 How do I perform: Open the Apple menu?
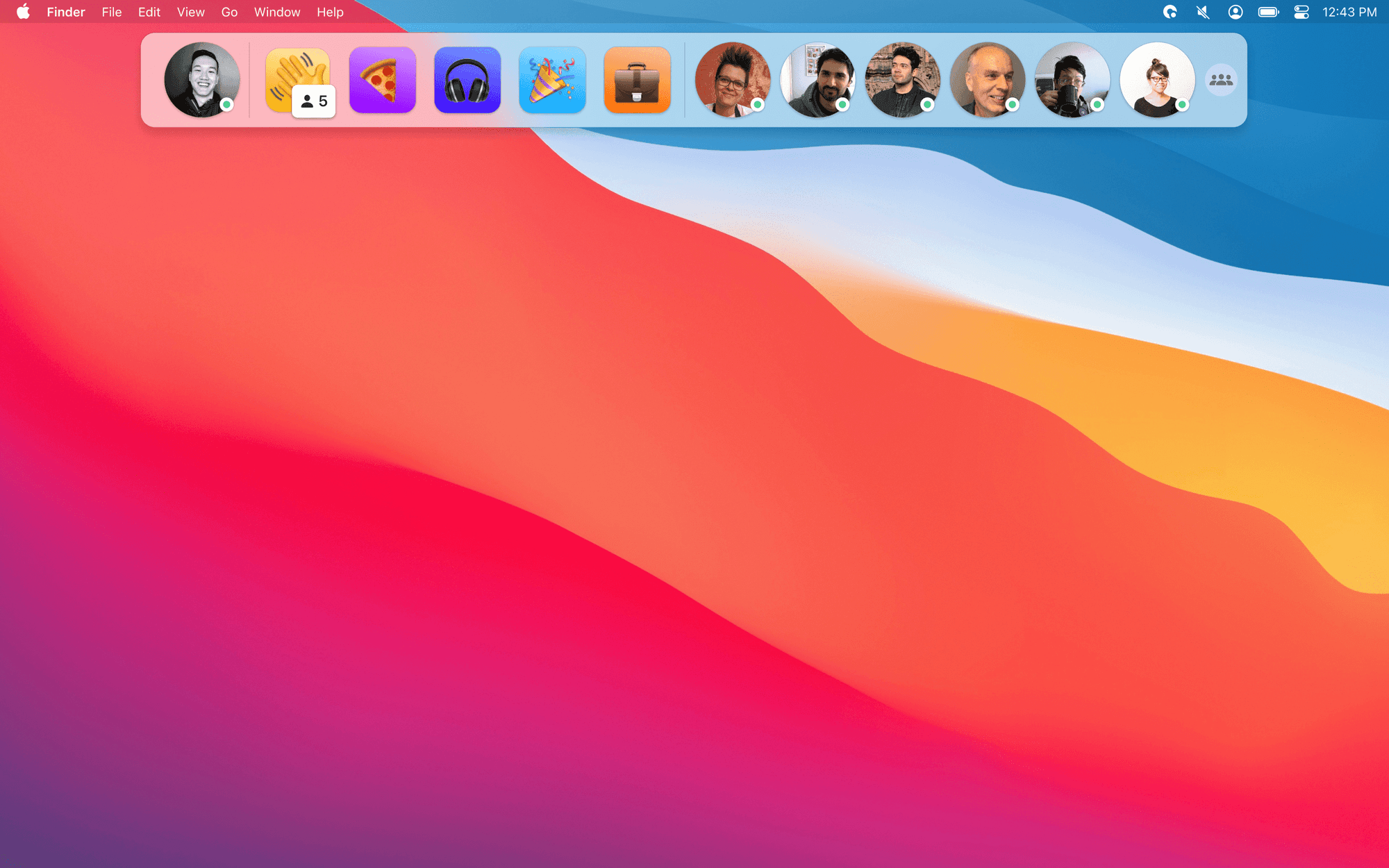pyautogui.click(x=23, y=12)
